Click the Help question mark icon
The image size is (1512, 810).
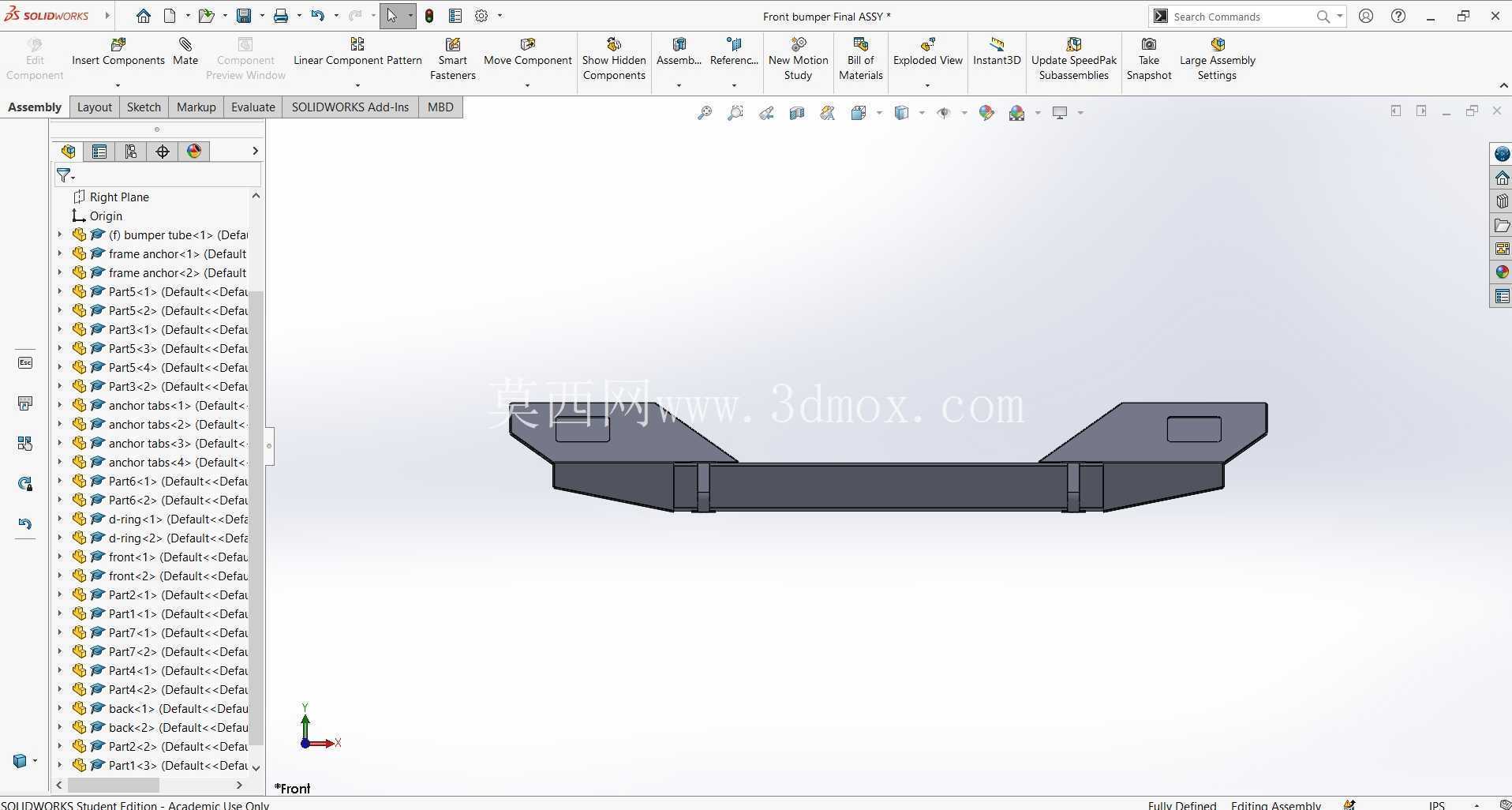[x=1398, y=16]
